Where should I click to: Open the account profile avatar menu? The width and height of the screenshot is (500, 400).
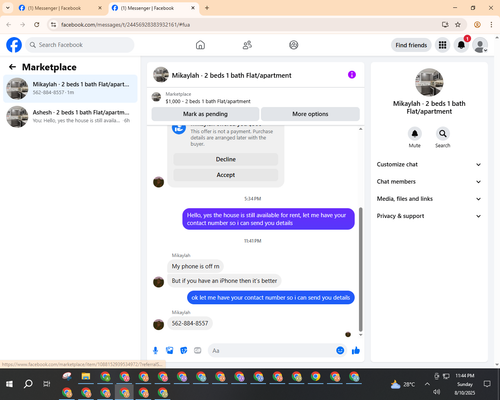(x=480, y=45)
